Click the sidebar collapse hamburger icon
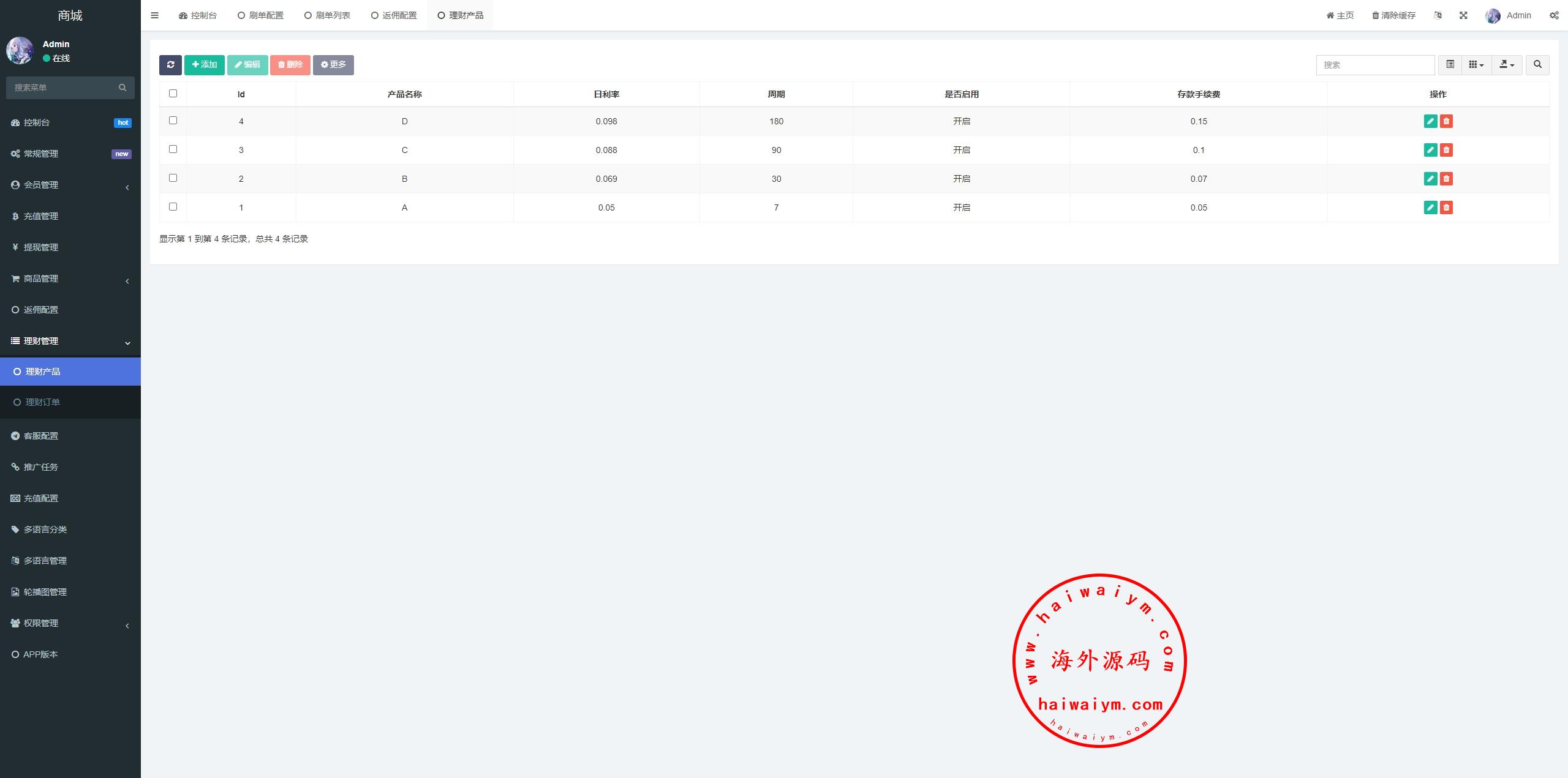Screen dimensions: 1568x778 [154, 15]
